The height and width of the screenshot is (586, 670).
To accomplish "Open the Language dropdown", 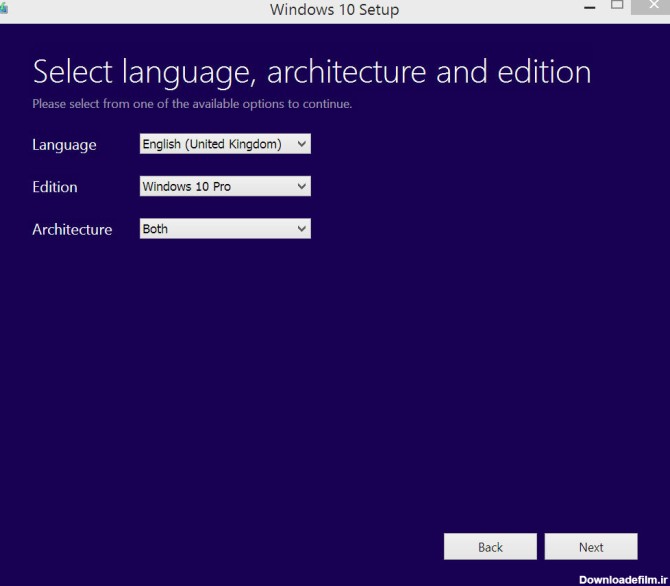I will coord(225,144).
